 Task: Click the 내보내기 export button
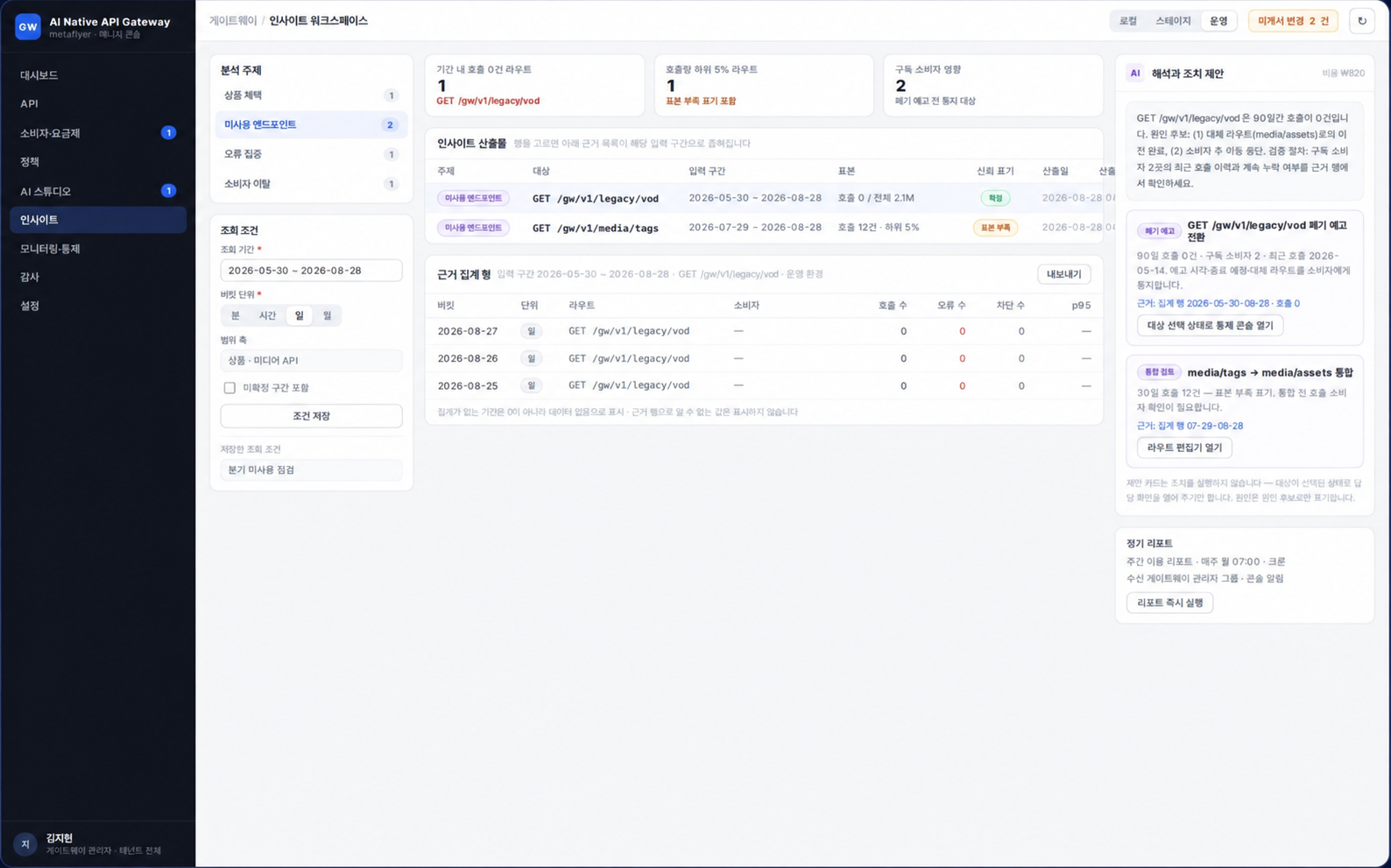[x=1063, y=274]
